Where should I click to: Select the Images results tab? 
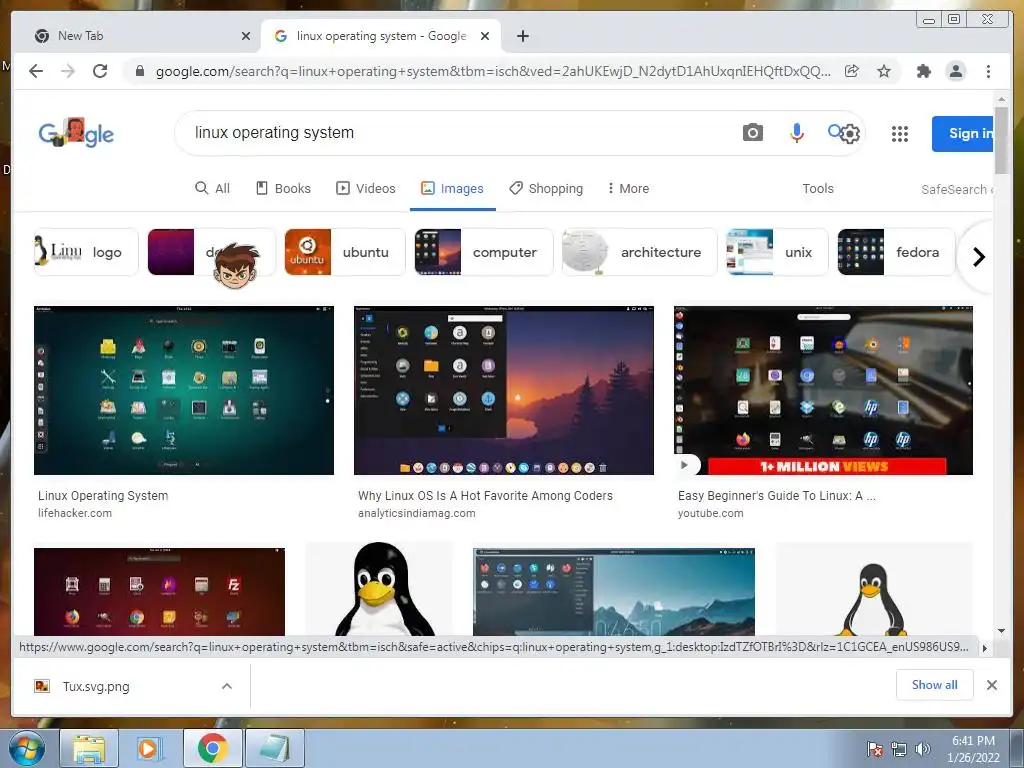[453, 188]
